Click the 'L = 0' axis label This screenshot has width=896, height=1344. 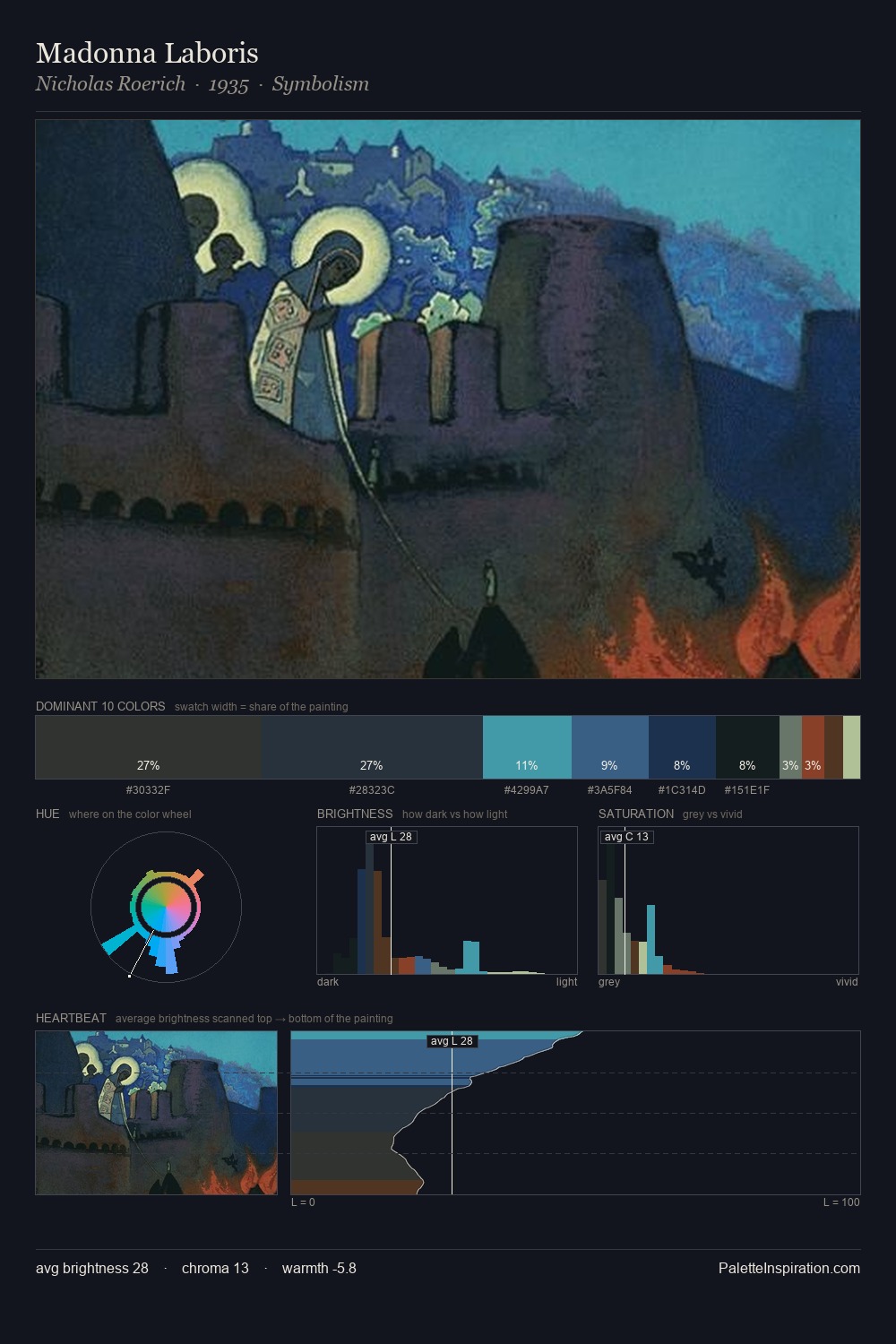[303, 1202]
